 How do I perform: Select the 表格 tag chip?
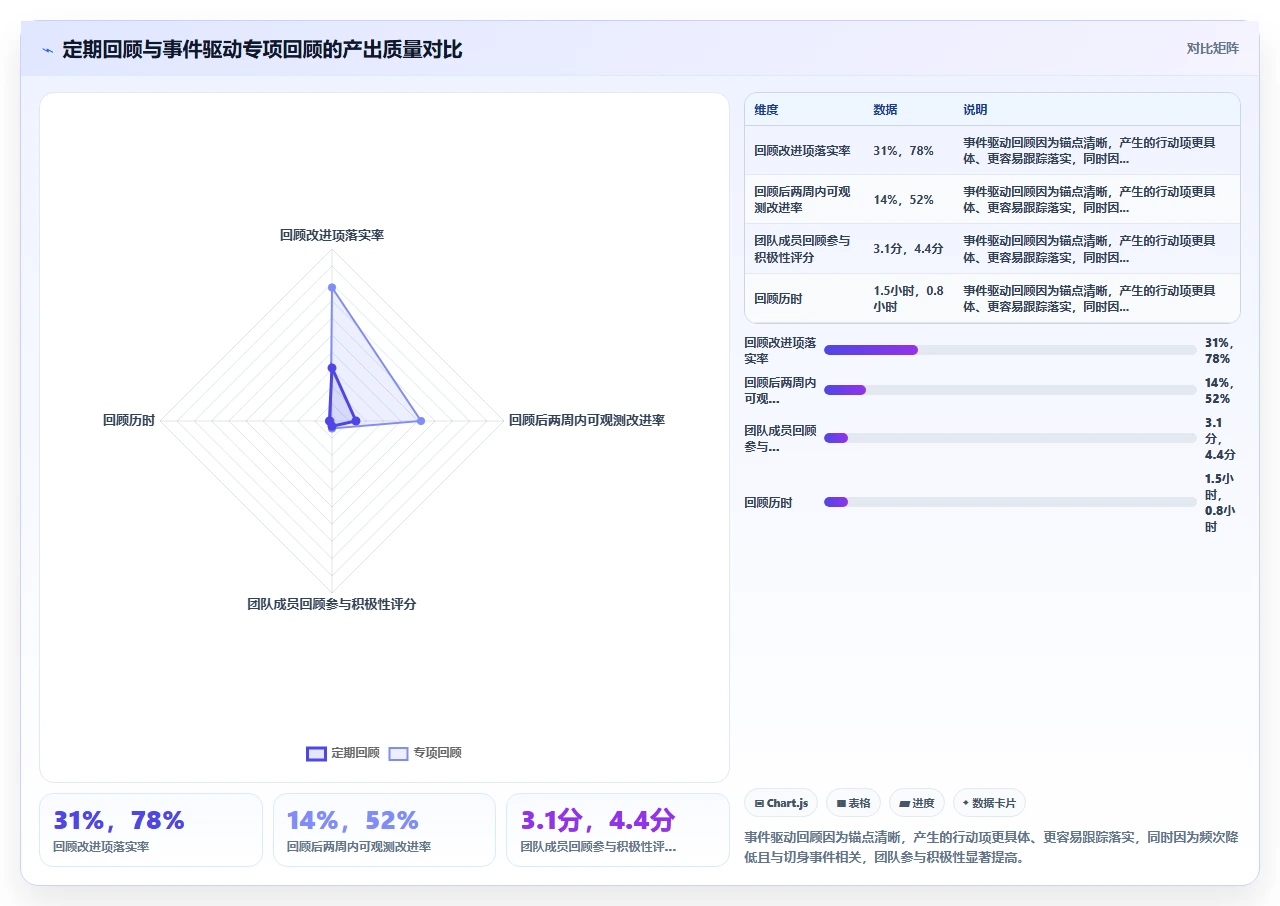coord(853,803)
